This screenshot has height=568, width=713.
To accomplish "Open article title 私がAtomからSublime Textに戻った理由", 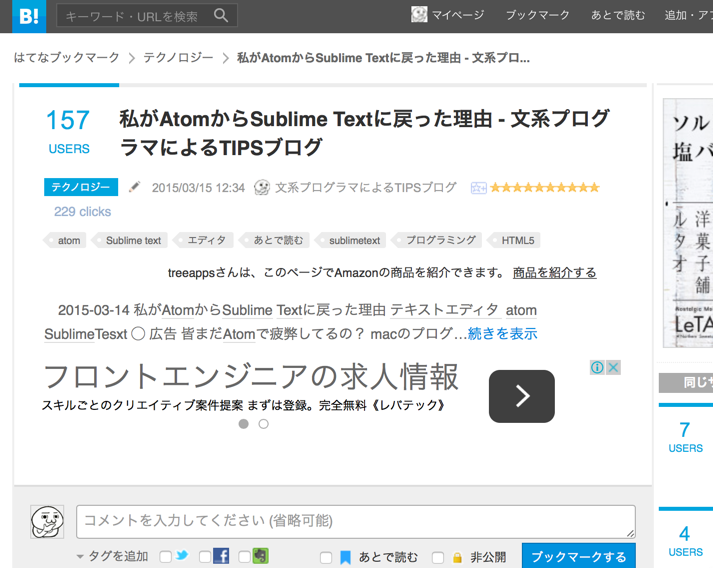I will 364,133.
